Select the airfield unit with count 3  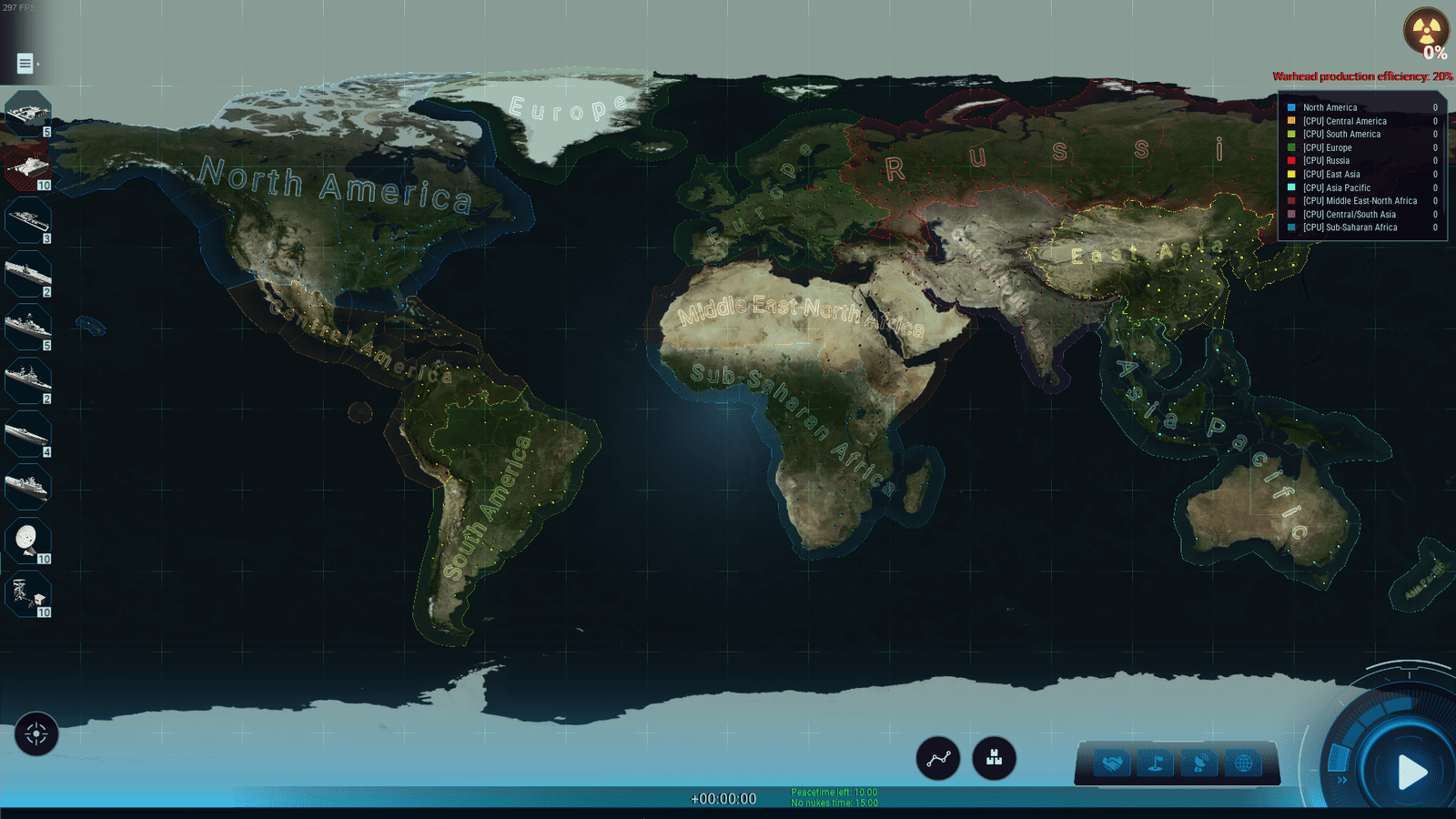click(x=28, y=220)
